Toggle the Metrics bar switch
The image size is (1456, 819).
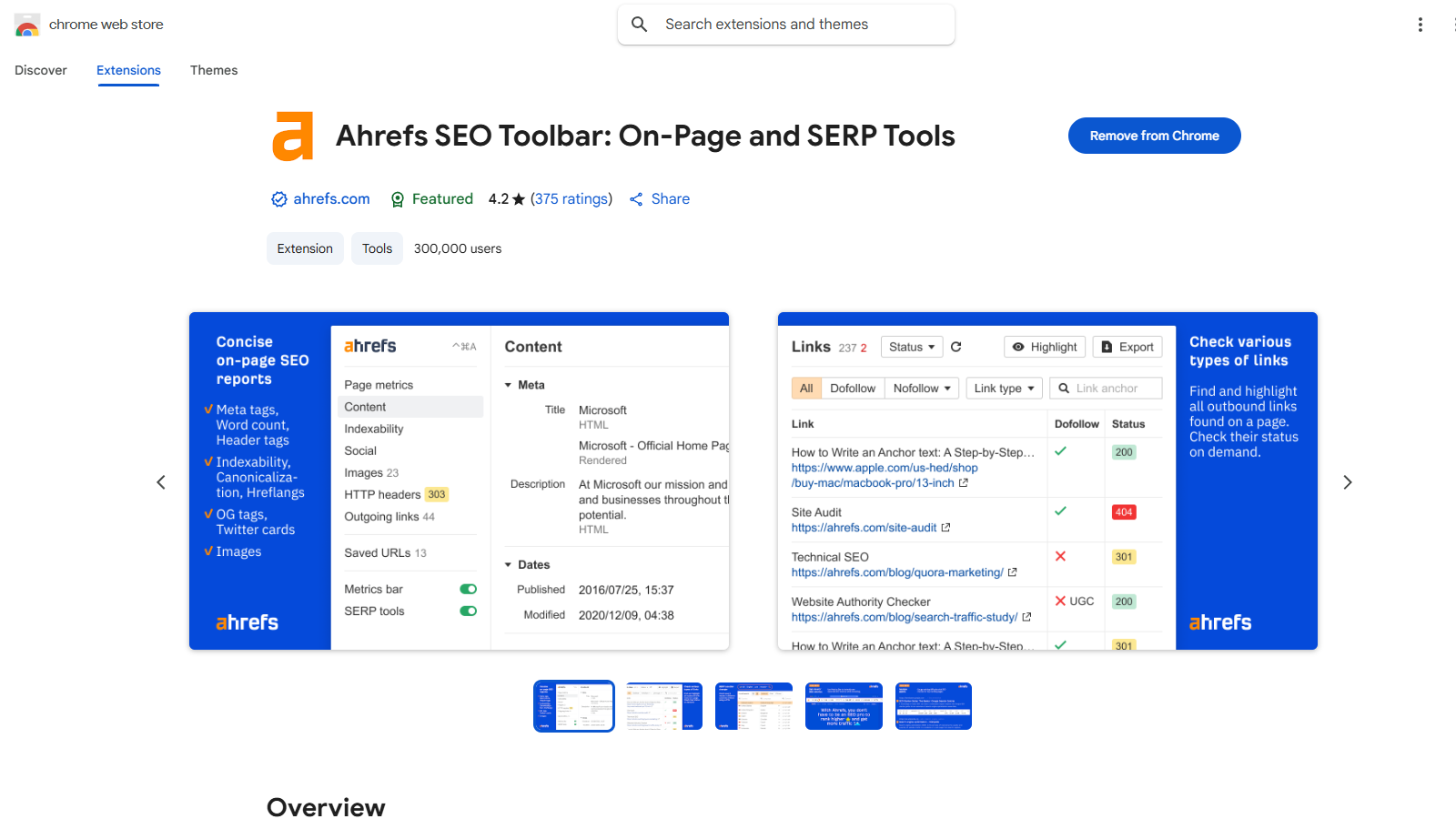click(468, 589)
